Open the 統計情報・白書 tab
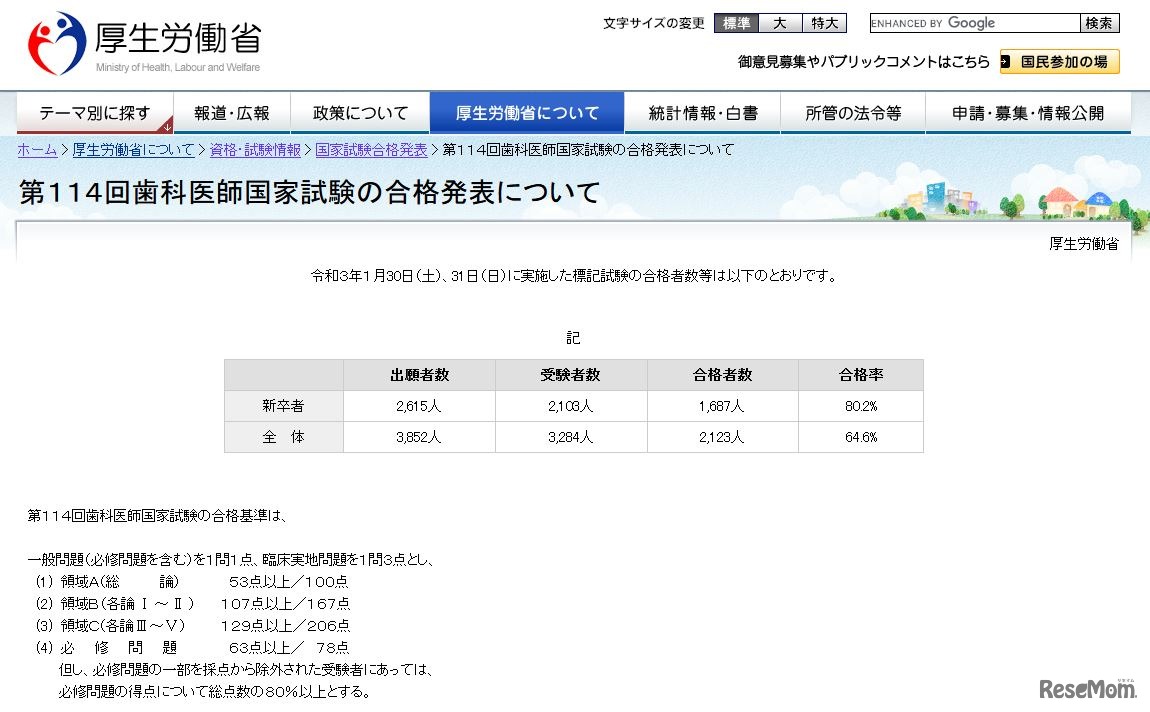Image resolution: width=1150 pixels, height=712 pixels. click(703, 112)
